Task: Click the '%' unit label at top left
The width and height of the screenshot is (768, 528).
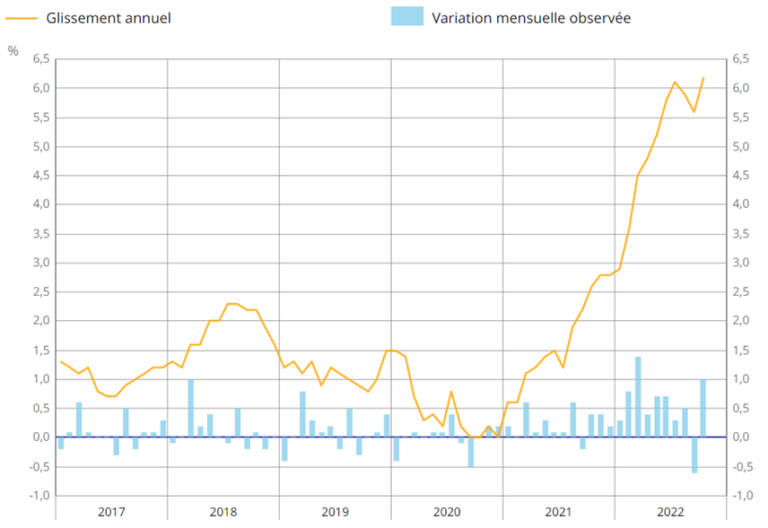Action: (x=13, y=51)
